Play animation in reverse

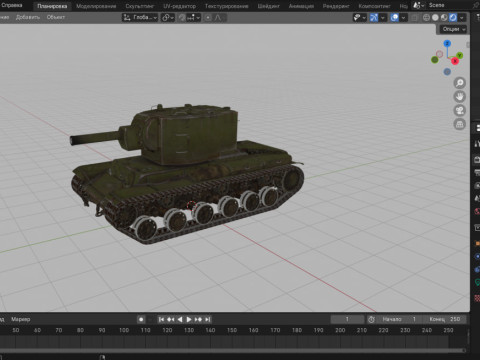[x=180, y=319]
